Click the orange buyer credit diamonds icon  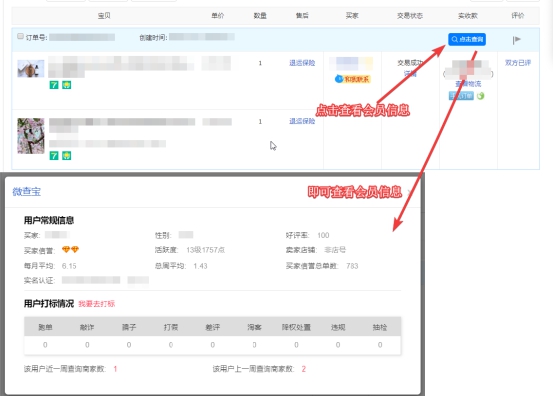pyautogui.click(x=70, y=250)
